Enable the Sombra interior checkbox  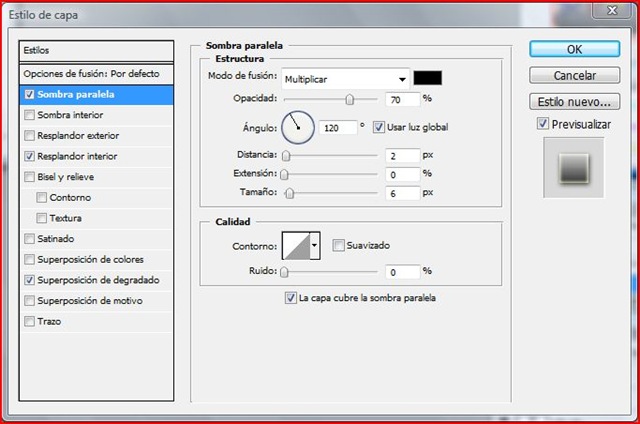coord(29,115)
